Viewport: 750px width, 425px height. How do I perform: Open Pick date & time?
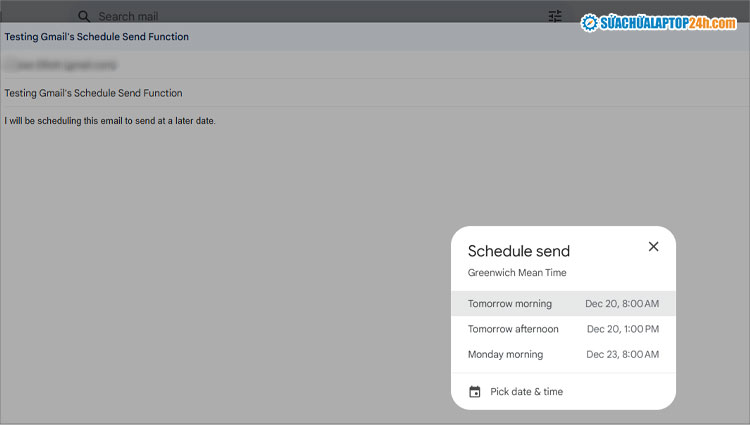[x=563, y=392]
